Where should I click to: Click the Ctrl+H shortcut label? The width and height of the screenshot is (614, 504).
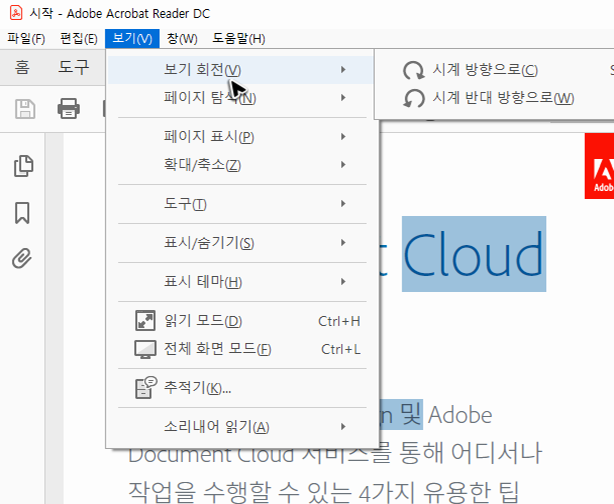(x=339, y=322)
